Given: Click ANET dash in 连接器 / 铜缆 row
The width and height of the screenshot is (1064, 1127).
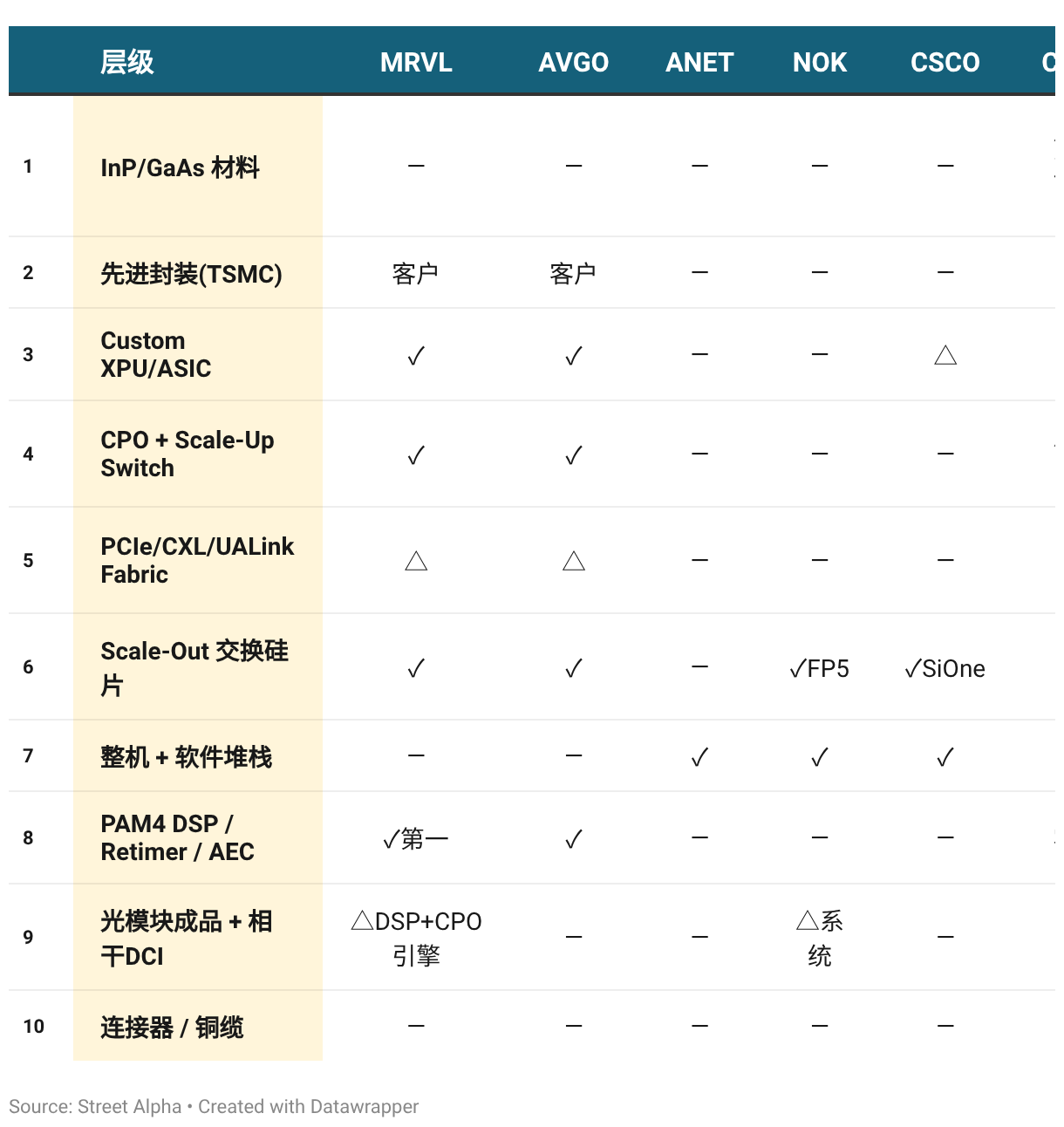Looking at the screenshot, I should pyautogui.click(x=699, y=1026).
